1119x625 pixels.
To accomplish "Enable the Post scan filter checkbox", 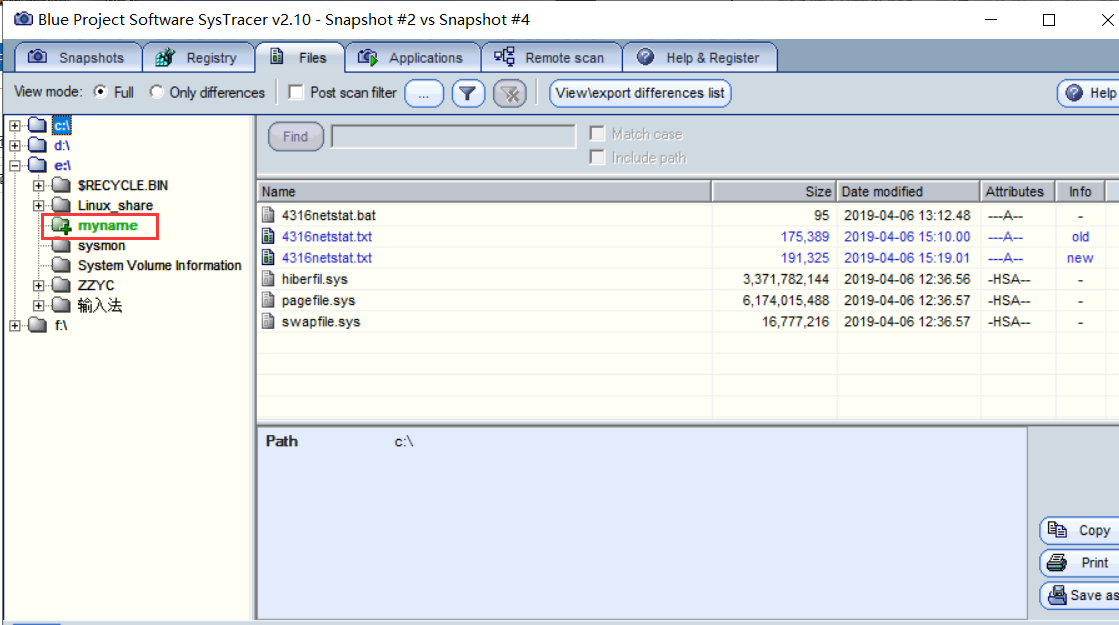I will coord(296,92).
